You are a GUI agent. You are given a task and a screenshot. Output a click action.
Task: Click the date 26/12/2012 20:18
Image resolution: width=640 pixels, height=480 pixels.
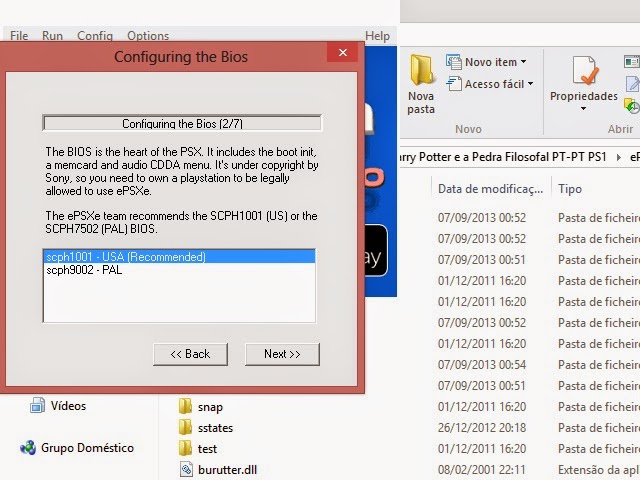pyautogui.click(x=482, y=428)
